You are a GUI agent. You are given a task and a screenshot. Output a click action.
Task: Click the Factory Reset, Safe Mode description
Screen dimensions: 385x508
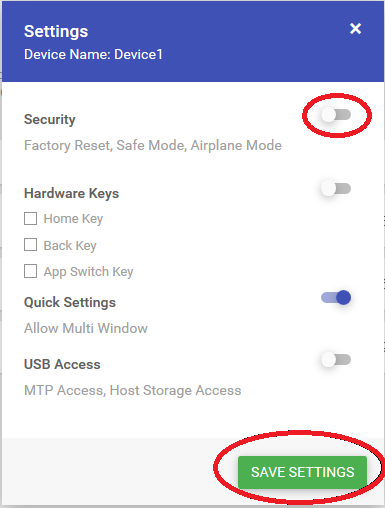point(153,146)
